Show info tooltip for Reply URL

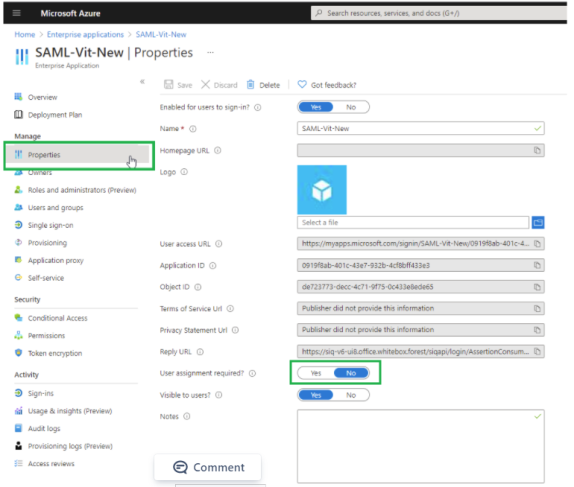tap(200, 352)
